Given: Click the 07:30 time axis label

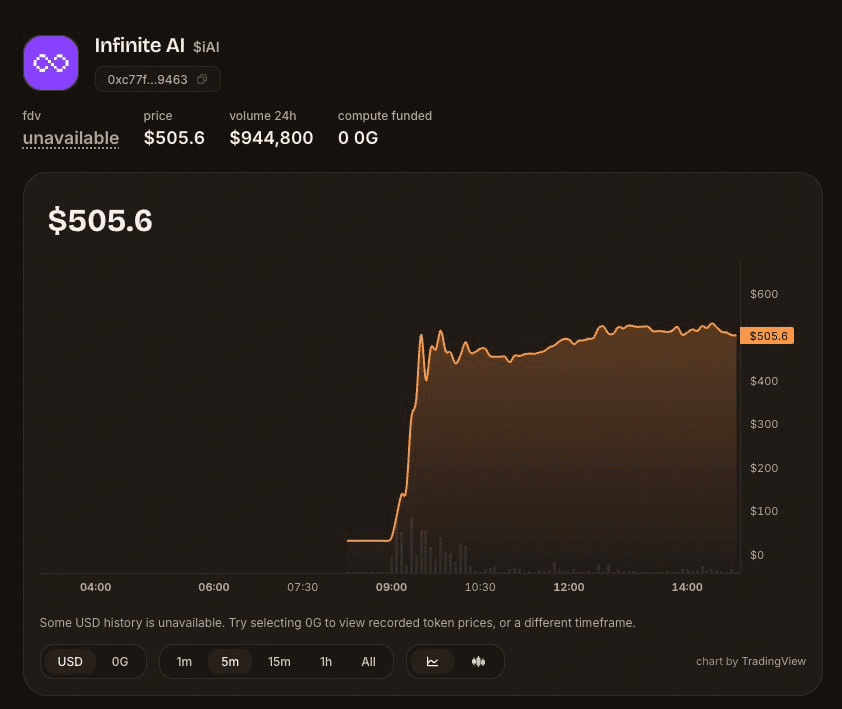Looking at the screenshot, I should pyautogui.click(x=302, y=587).
